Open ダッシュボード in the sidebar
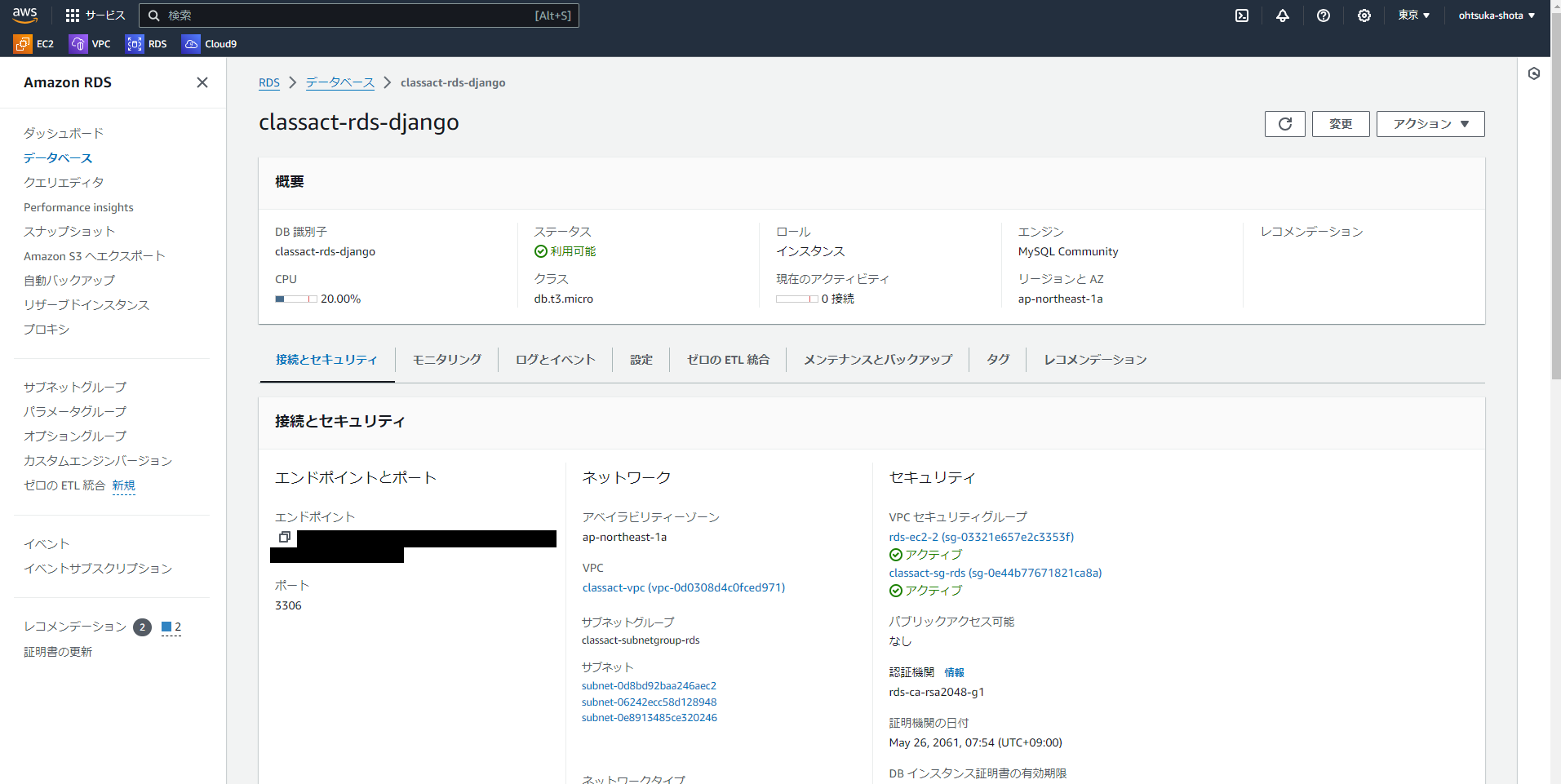 tap(64, 133)
